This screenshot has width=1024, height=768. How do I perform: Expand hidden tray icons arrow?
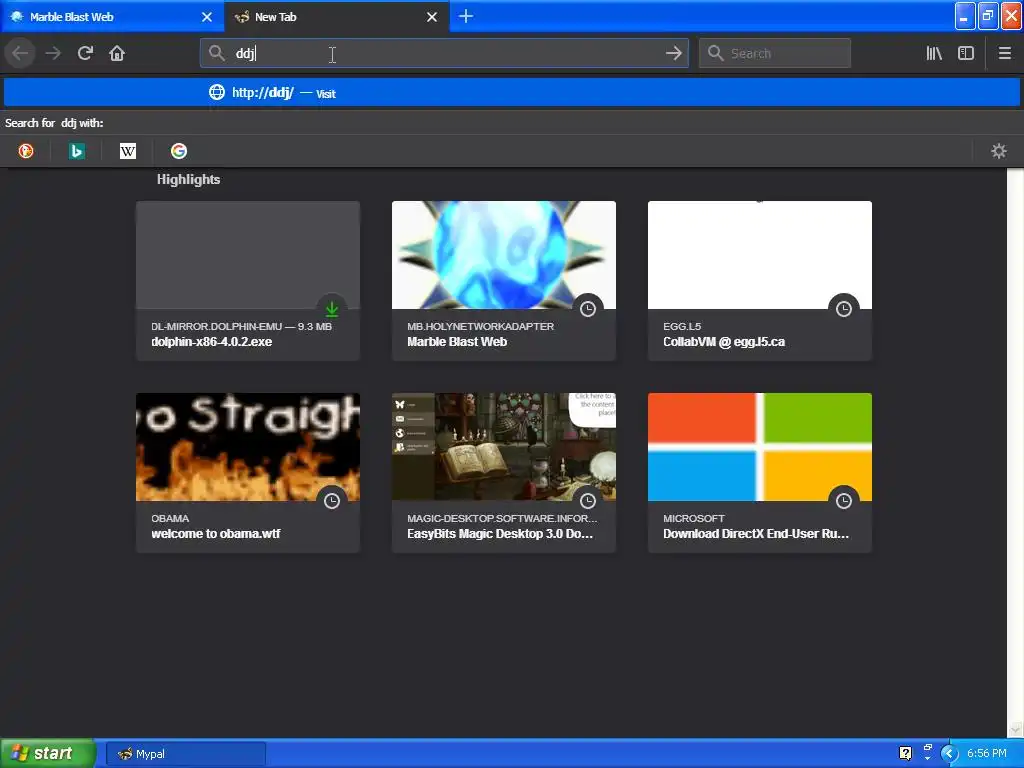[x=948, y=753]
